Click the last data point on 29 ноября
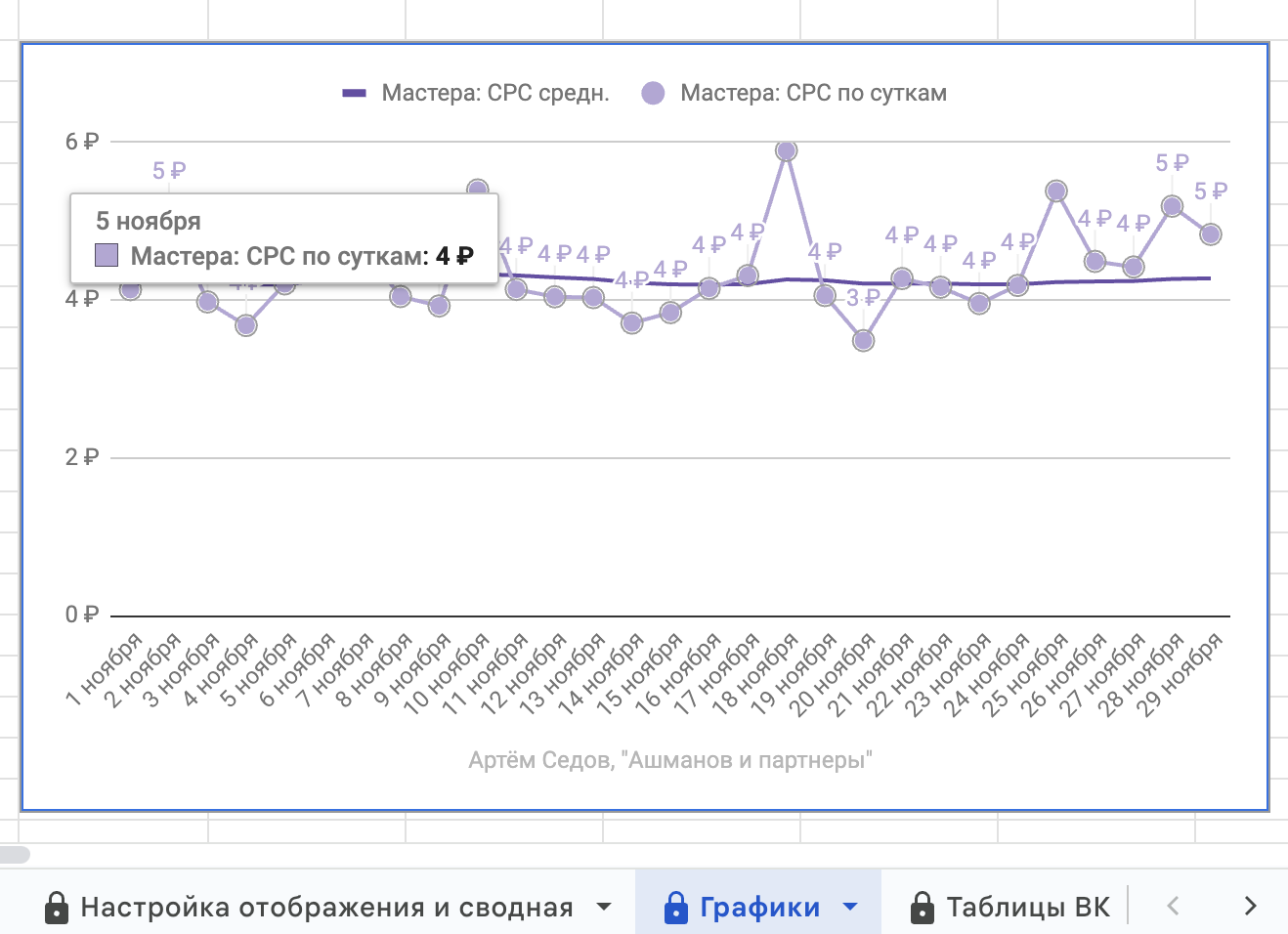The width and height of the screenshot is (1288, 934). (x=1211, y=234)
